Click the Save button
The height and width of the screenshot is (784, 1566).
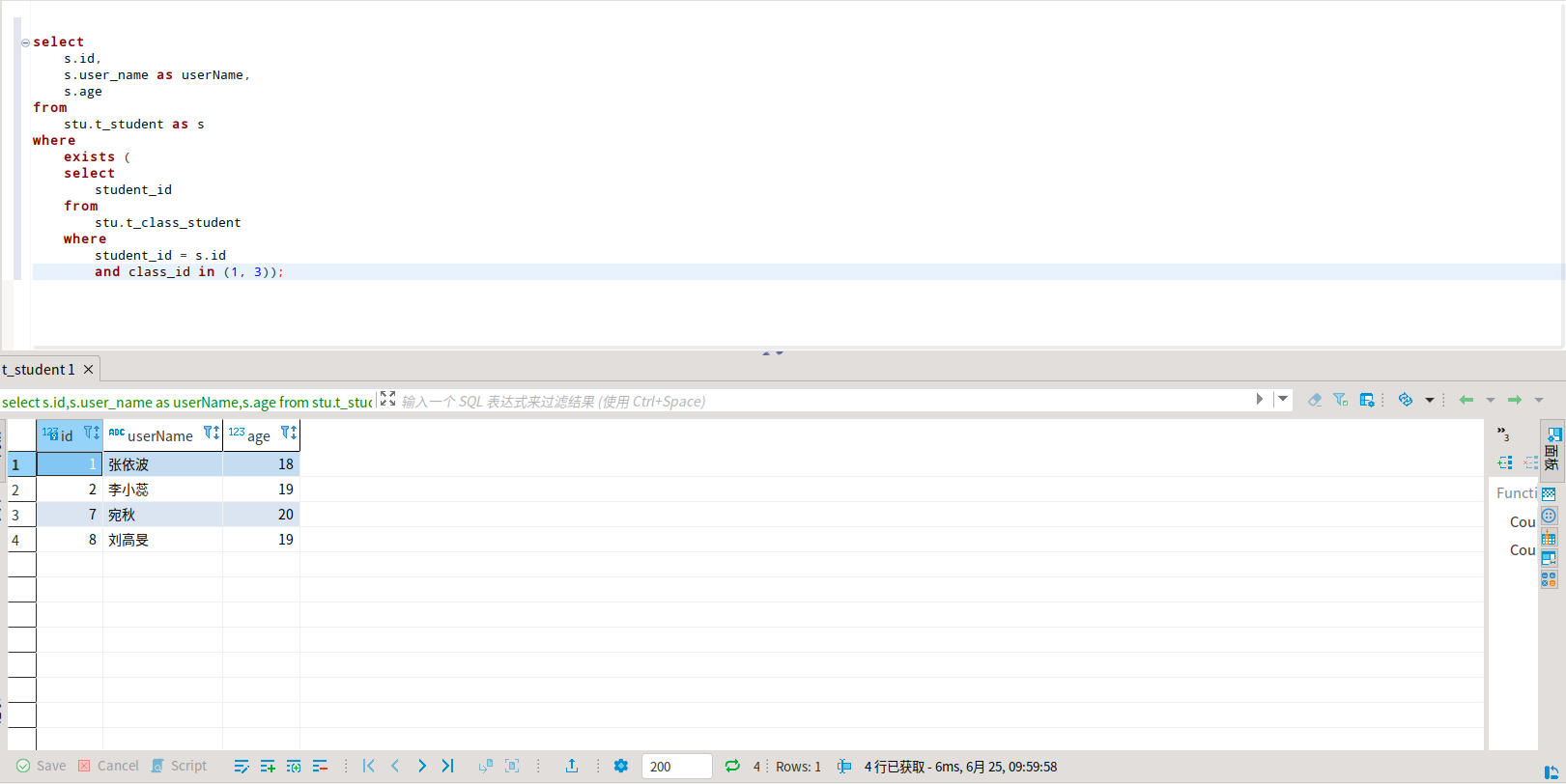42,766
